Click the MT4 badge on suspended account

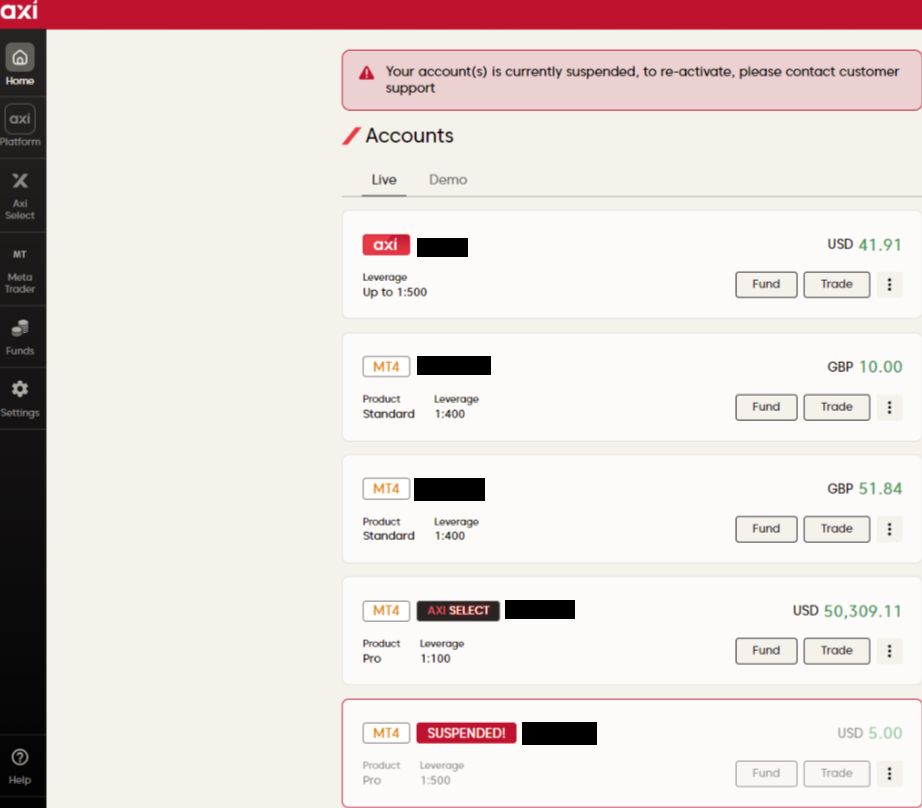coord(386,733)
